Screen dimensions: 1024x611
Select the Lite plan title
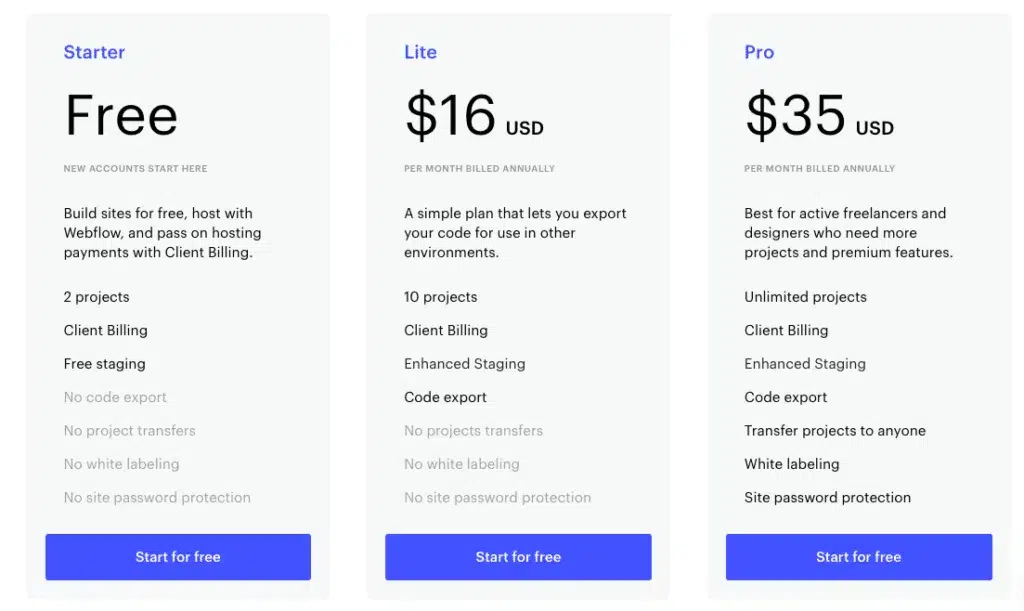click(x=420, y=52)
